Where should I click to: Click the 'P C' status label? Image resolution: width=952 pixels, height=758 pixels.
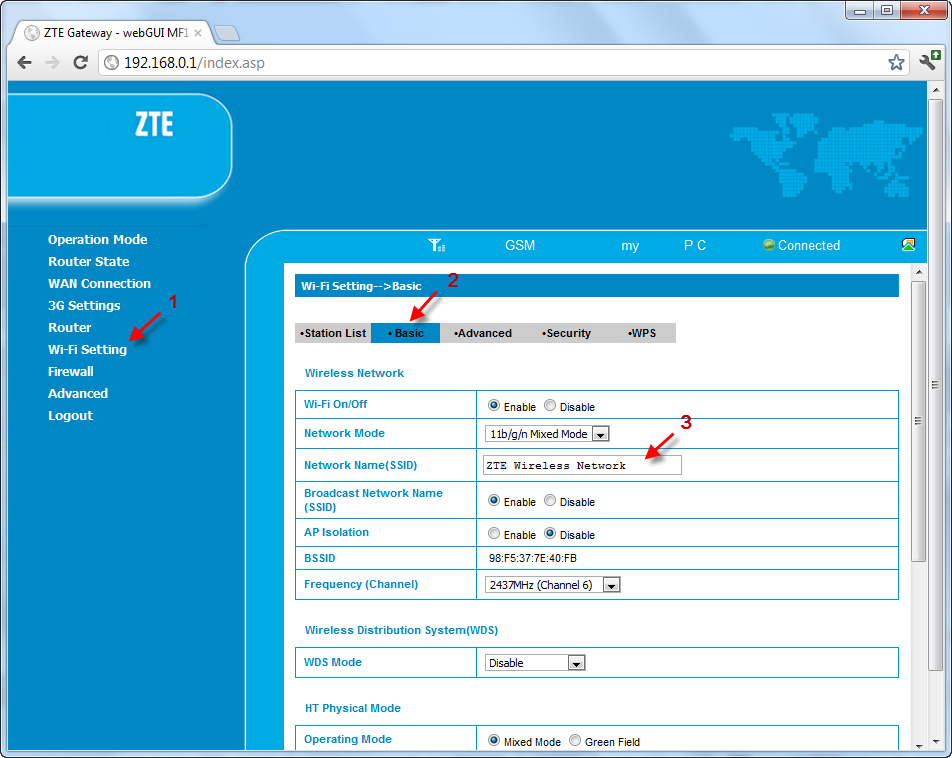[x=695, y=245]
